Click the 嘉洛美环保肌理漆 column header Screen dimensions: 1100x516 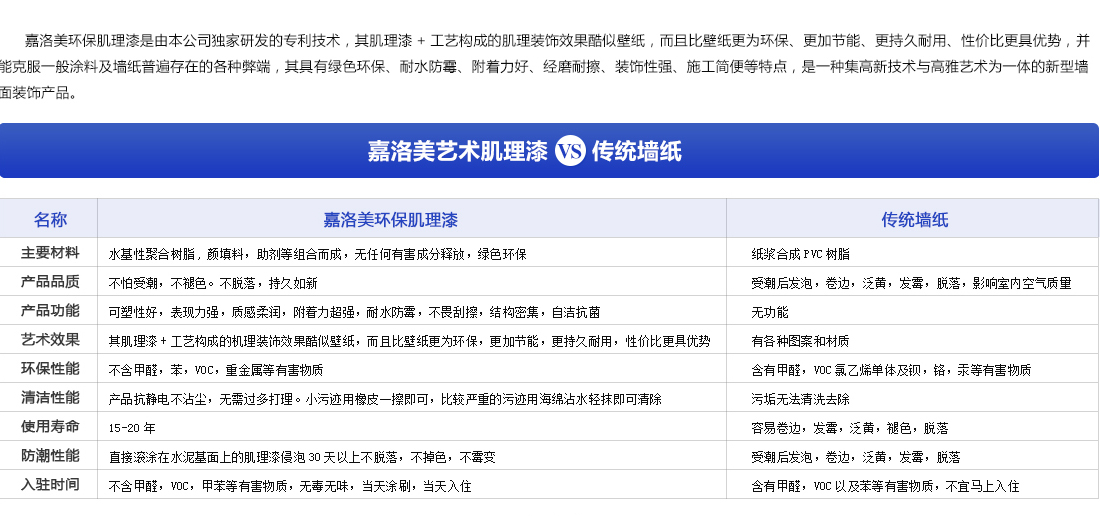(x=390, y=219)
